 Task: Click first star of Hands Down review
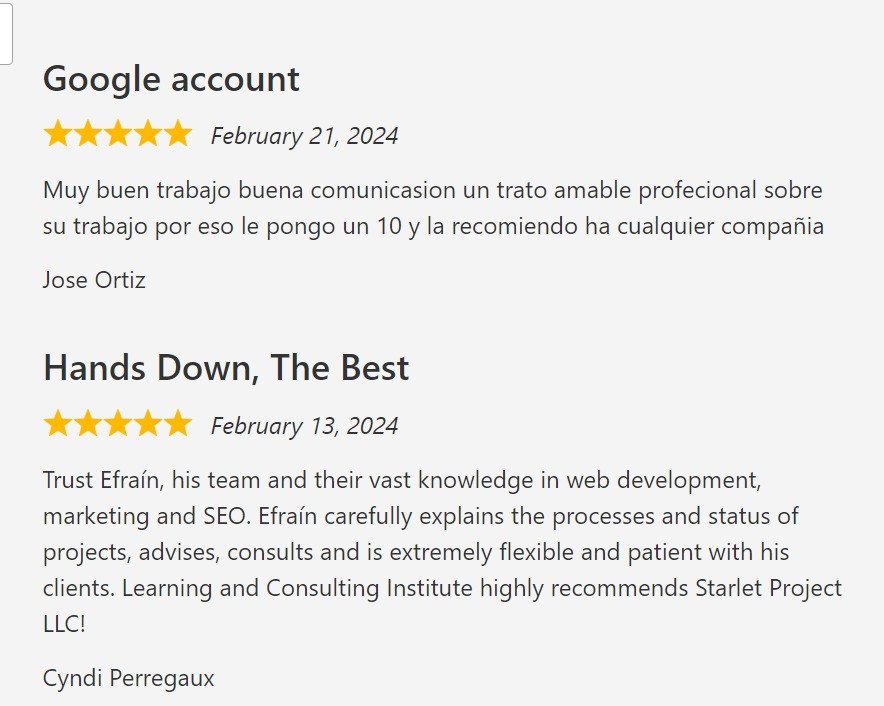(58, 424)
